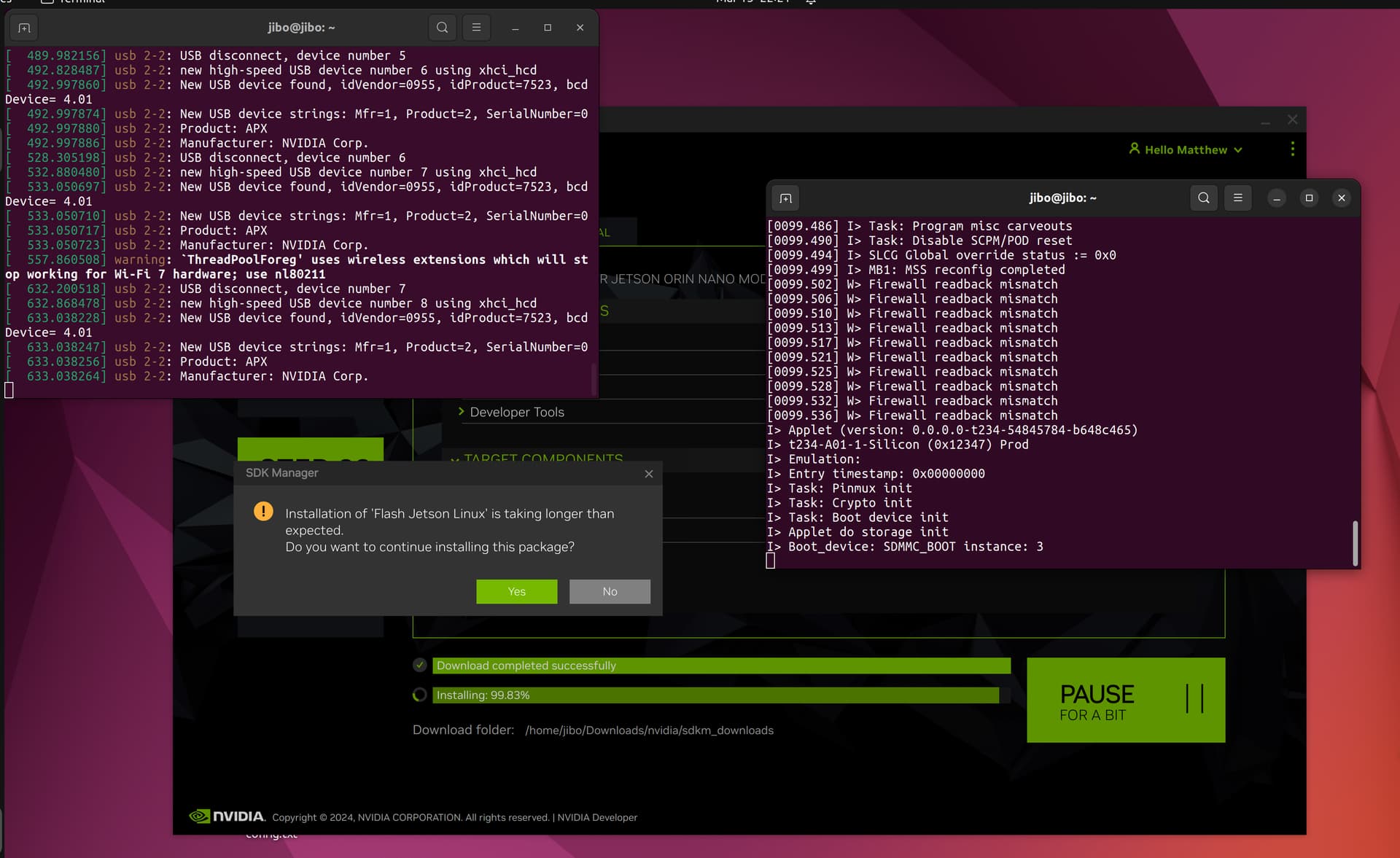Click the NVIDIA logo in footer

click(227, 816)
